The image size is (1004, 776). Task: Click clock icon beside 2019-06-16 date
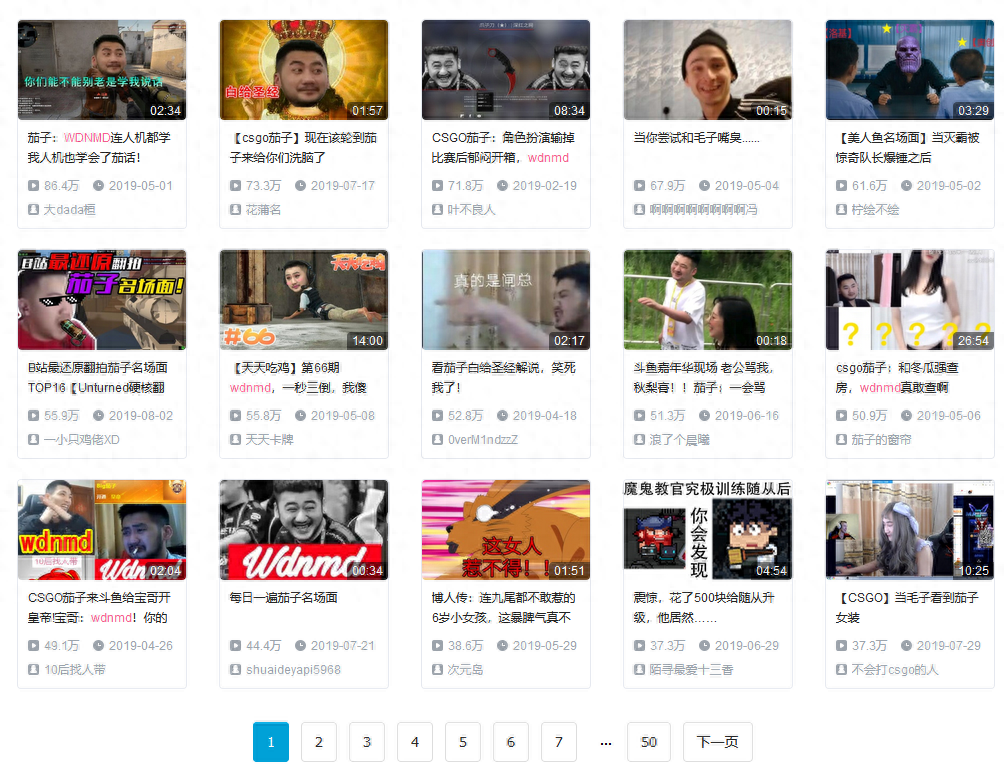(x=704, y=416)
